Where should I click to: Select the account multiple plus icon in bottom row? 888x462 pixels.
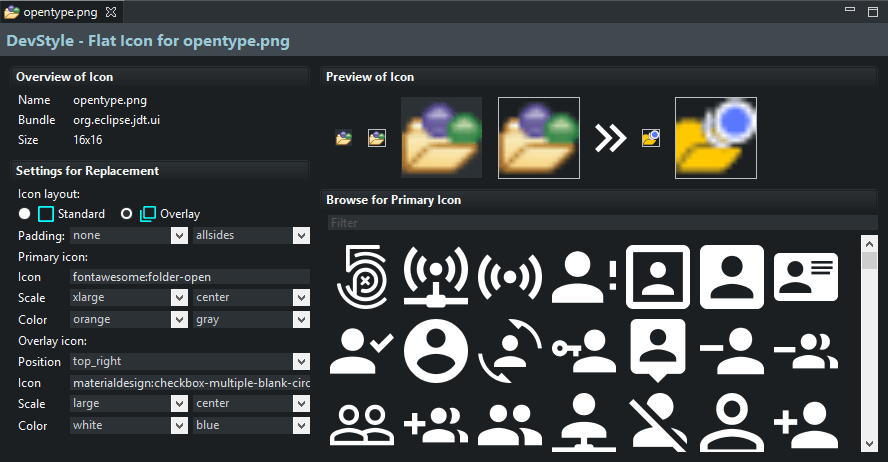tap(436, 425)
